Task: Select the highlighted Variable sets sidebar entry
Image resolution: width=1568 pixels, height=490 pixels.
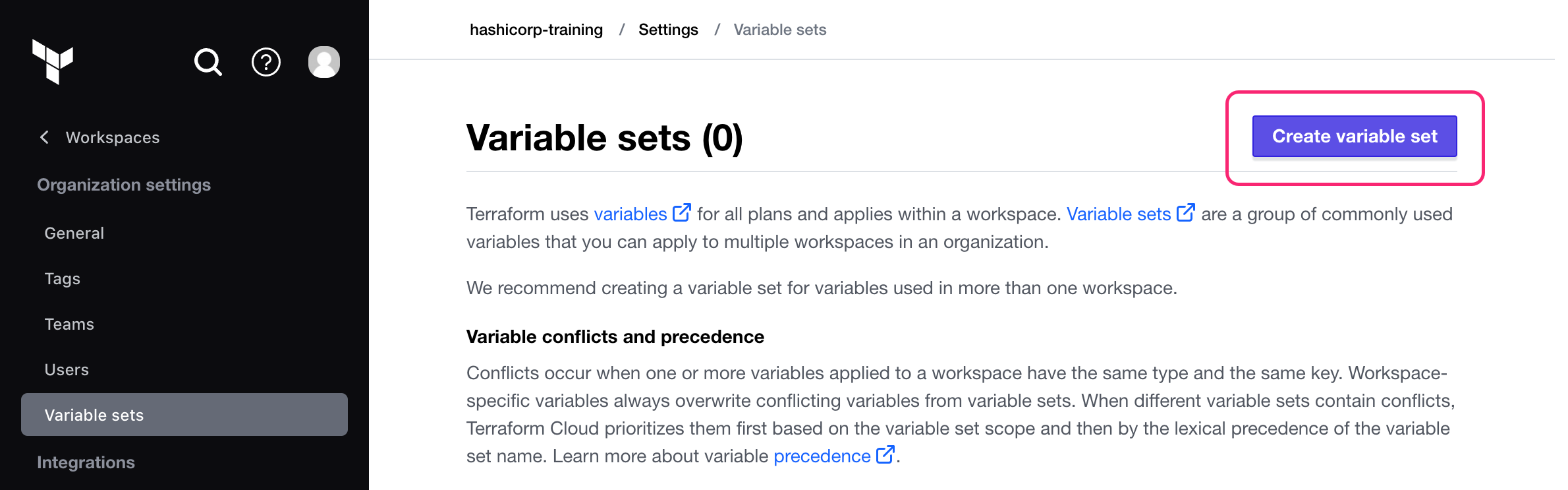Action: pos(94,415)
